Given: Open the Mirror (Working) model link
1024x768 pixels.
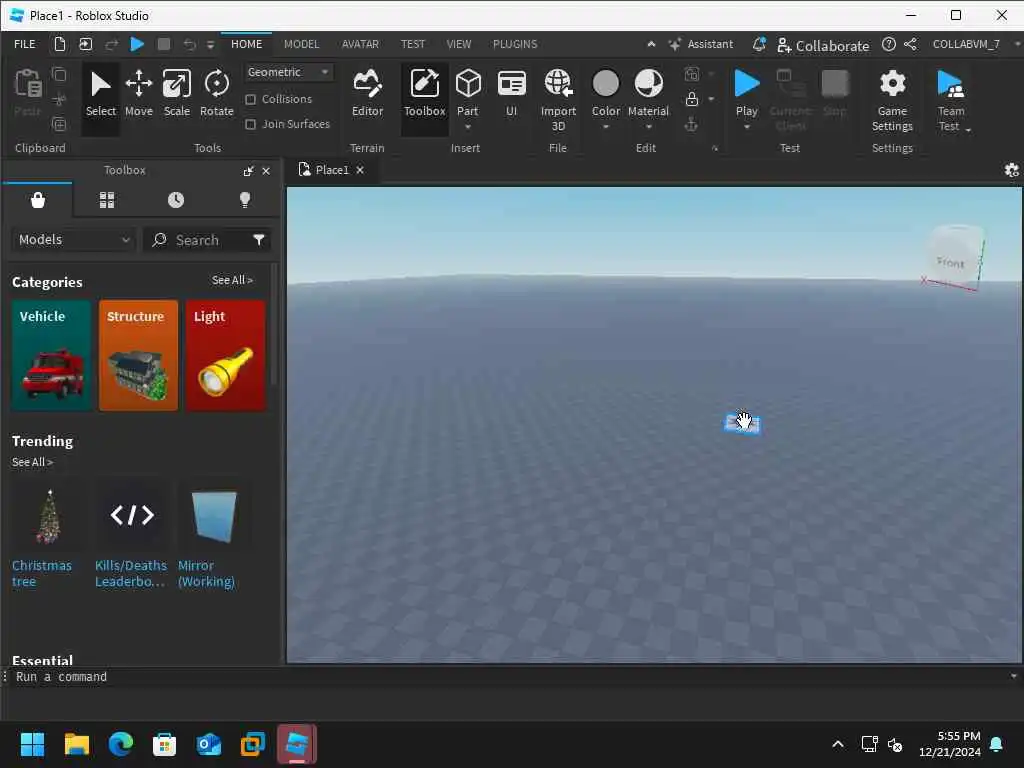Looking at the screenshot, I should click(x=206, y=573).
